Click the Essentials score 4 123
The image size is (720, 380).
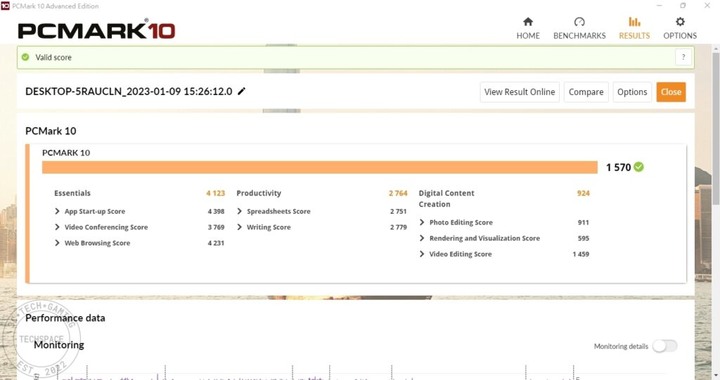click(215, 193)
